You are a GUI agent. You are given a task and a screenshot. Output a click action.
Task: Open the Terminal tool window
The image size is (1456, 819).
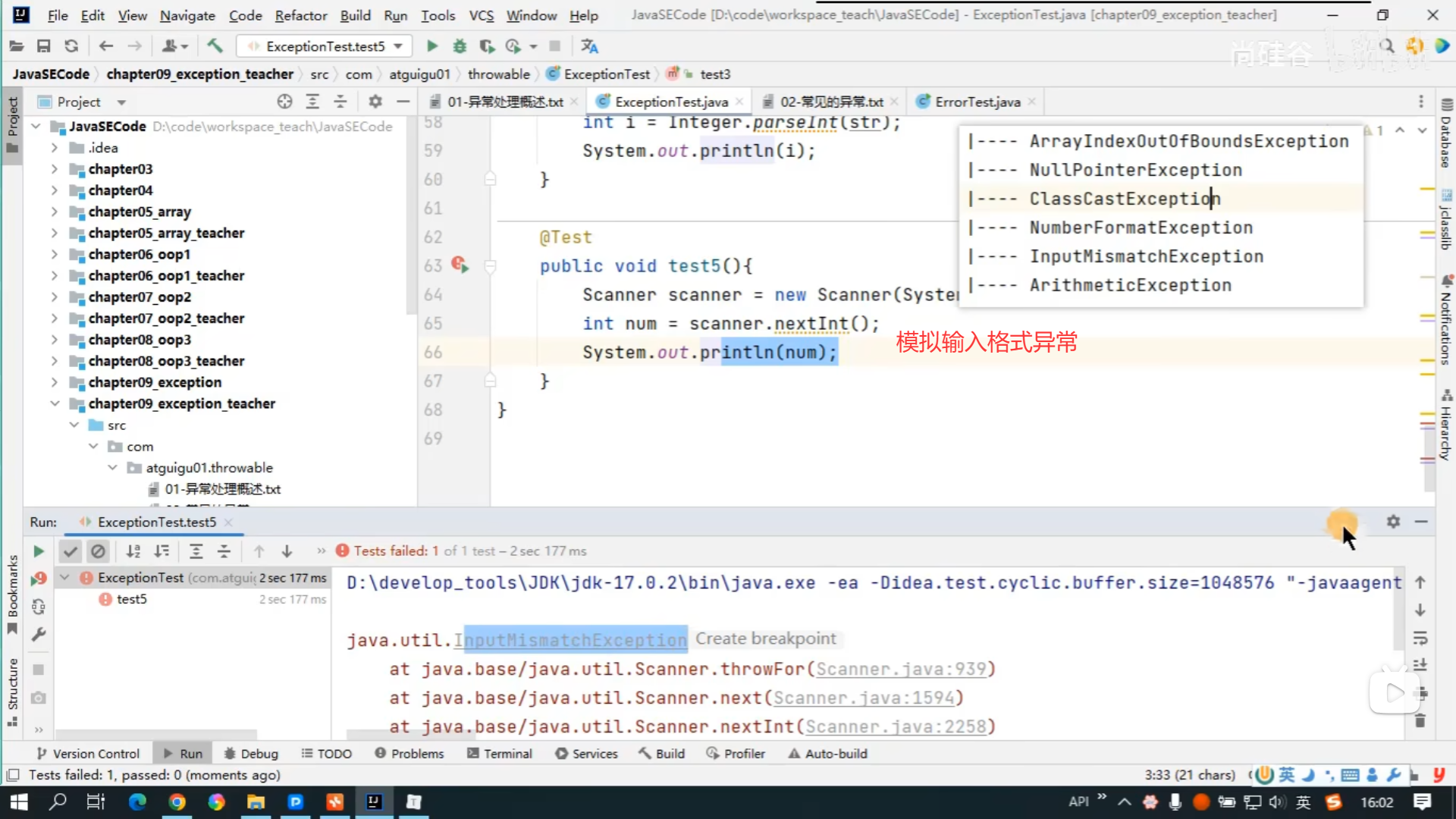tap(500, 754)
